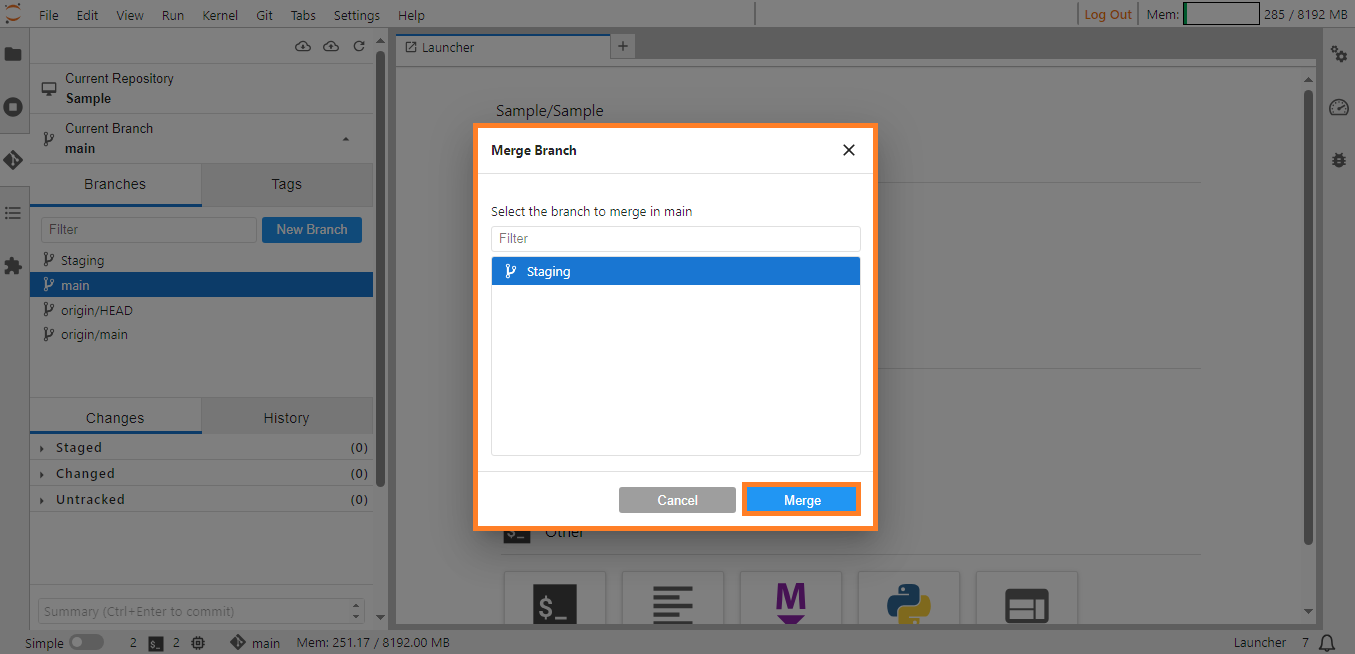Viewport: 1355px width, 654px height.
Task: Select the Launcher tab
Action: tap(502, 47)
